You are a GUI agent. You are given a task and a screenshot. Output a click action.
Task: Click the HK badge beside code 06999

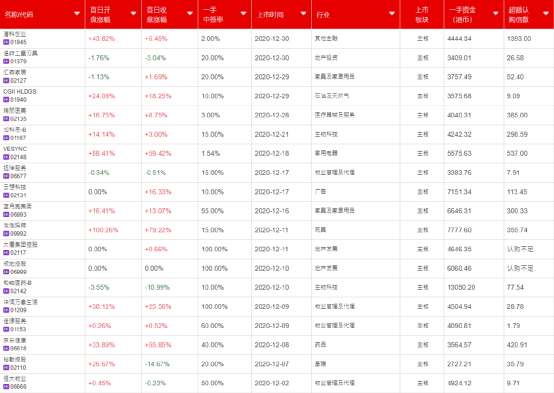[x=6, y=272]
